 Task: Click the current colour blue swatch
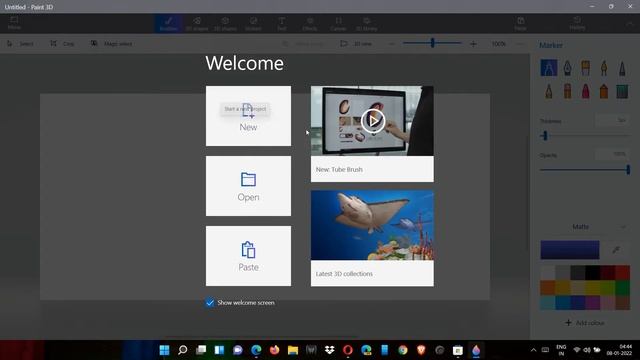tap(570, 250)
